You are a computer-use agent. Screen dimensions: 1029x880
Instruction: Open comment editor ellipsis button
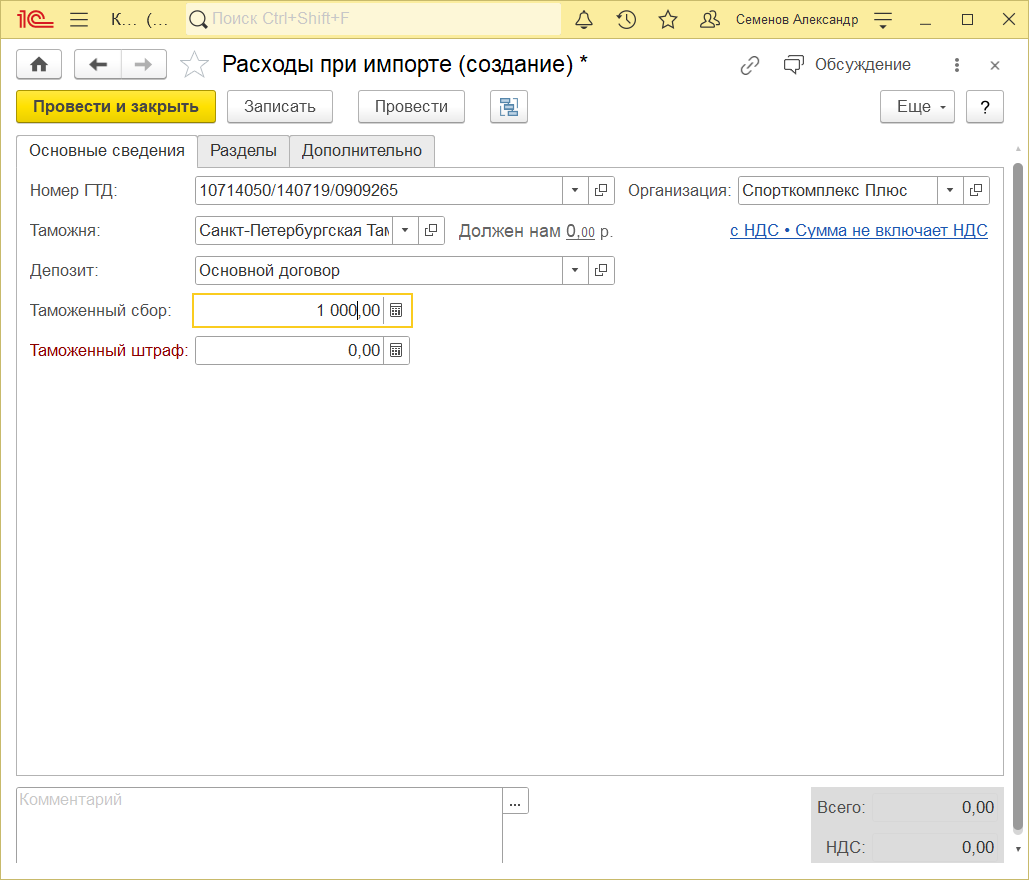(x=515, y=801)
